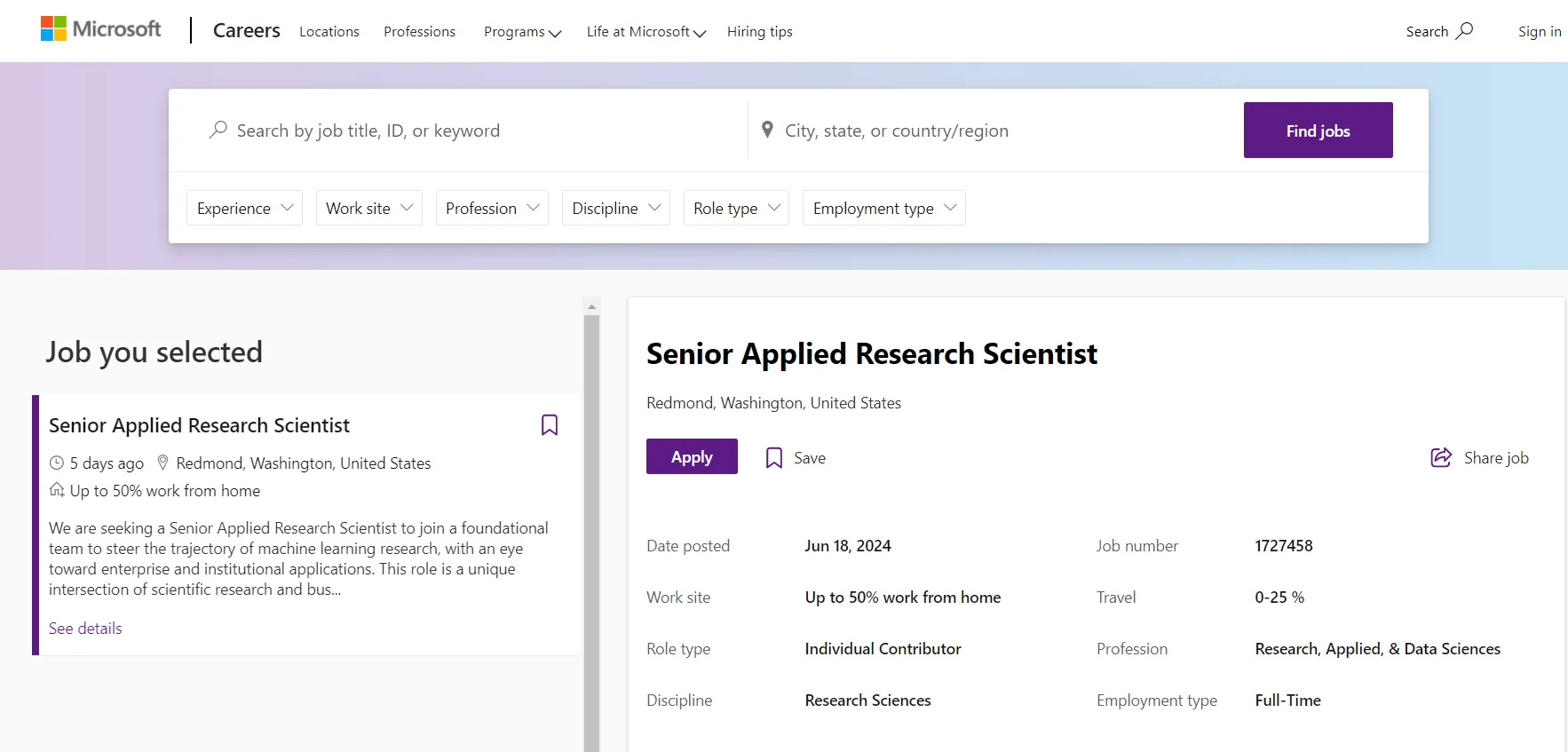Viewport: 1568px width, 752px height.
Task: Click the scrollbar up arrow
Action: (x=591, y=306)
